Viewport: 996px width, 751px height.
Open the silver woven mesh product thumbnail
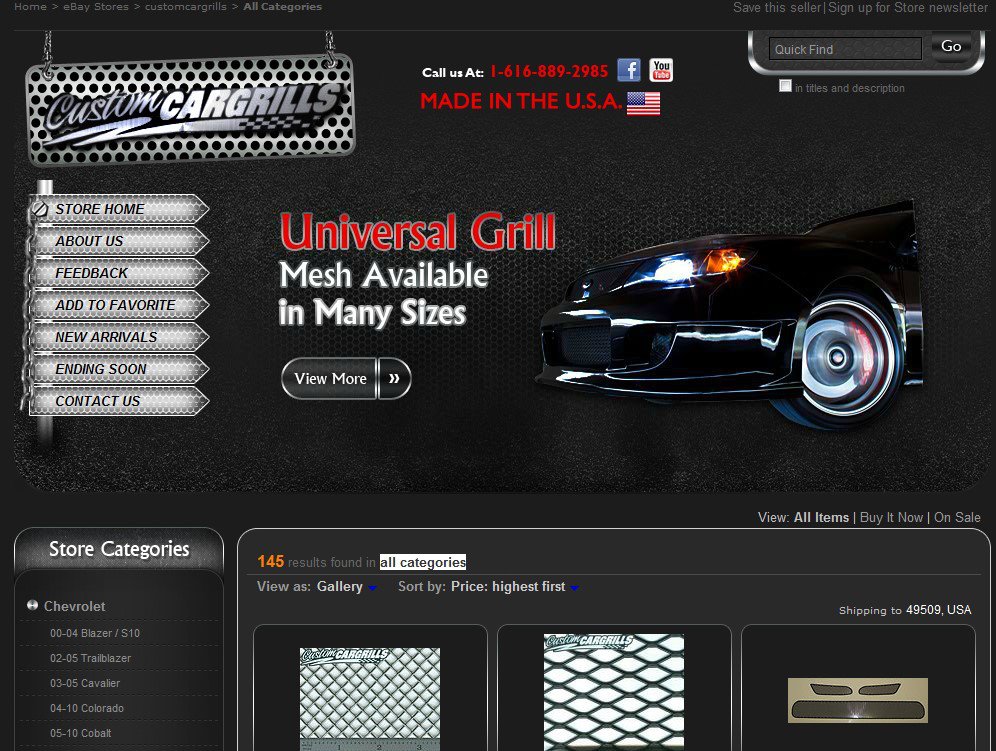[370, 699]
